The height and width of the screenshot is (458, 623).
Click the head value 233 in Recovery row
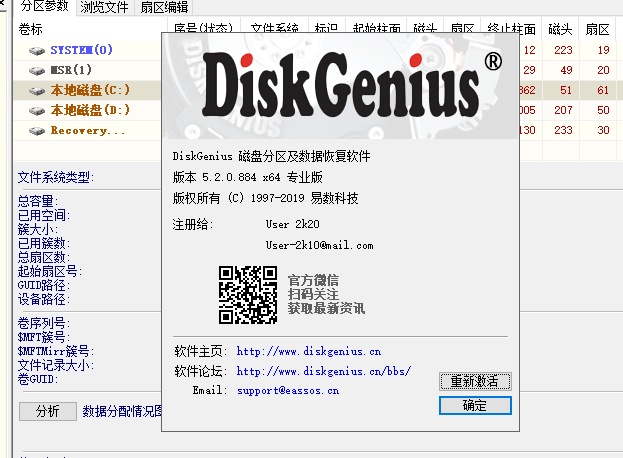(563, 130)
